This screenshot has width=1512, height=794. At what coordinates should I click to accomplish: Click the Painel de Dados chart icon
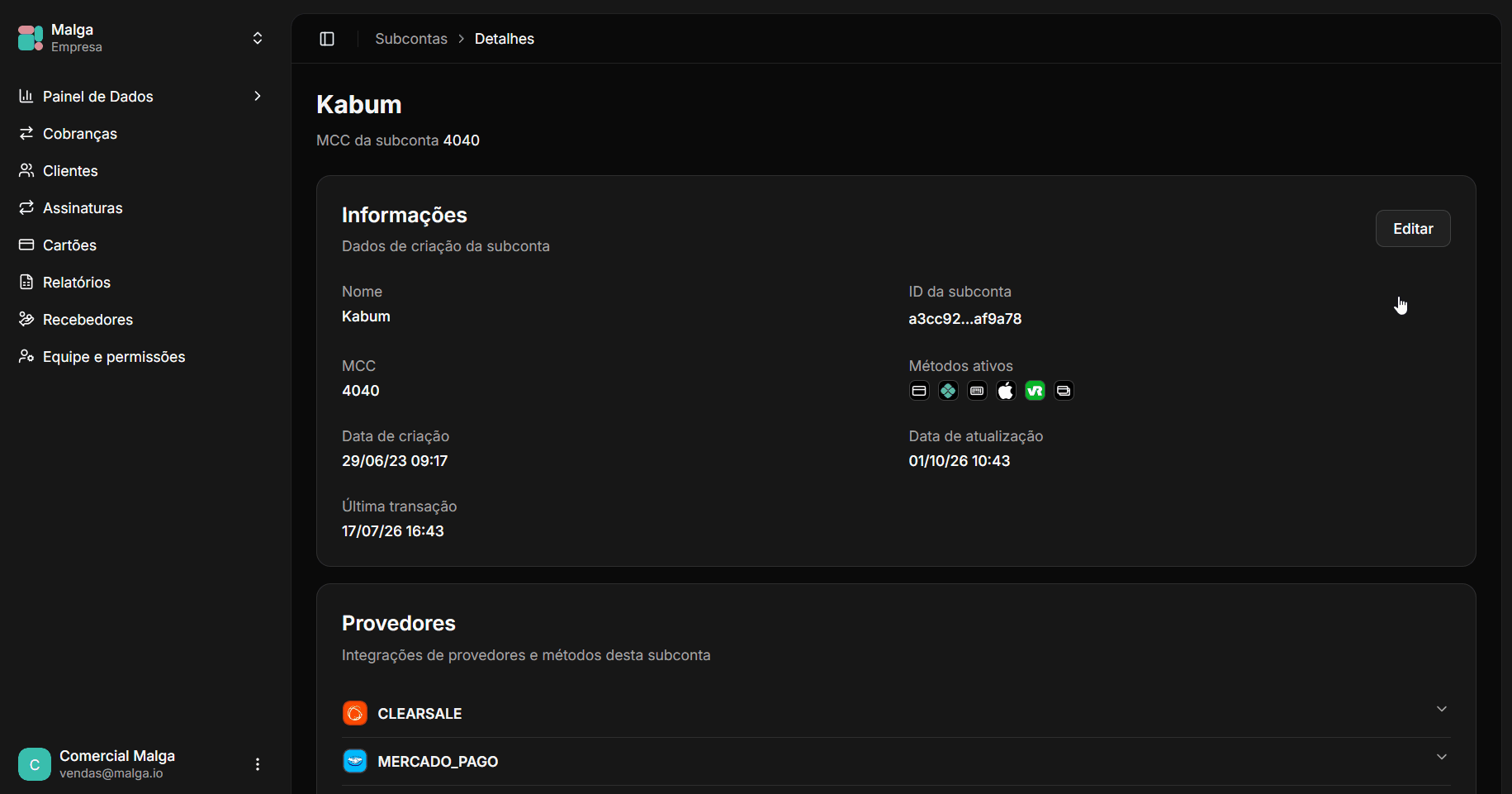coord(26,96)
